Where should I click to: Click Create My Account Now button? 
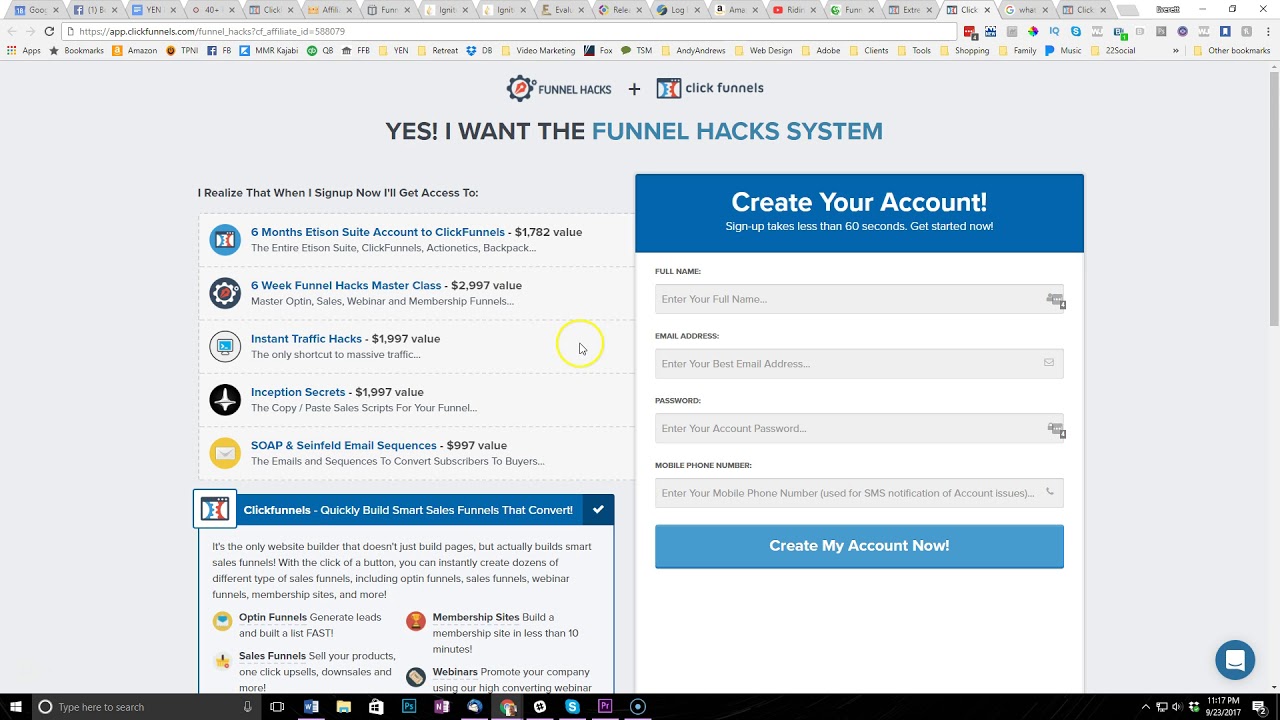859,546
